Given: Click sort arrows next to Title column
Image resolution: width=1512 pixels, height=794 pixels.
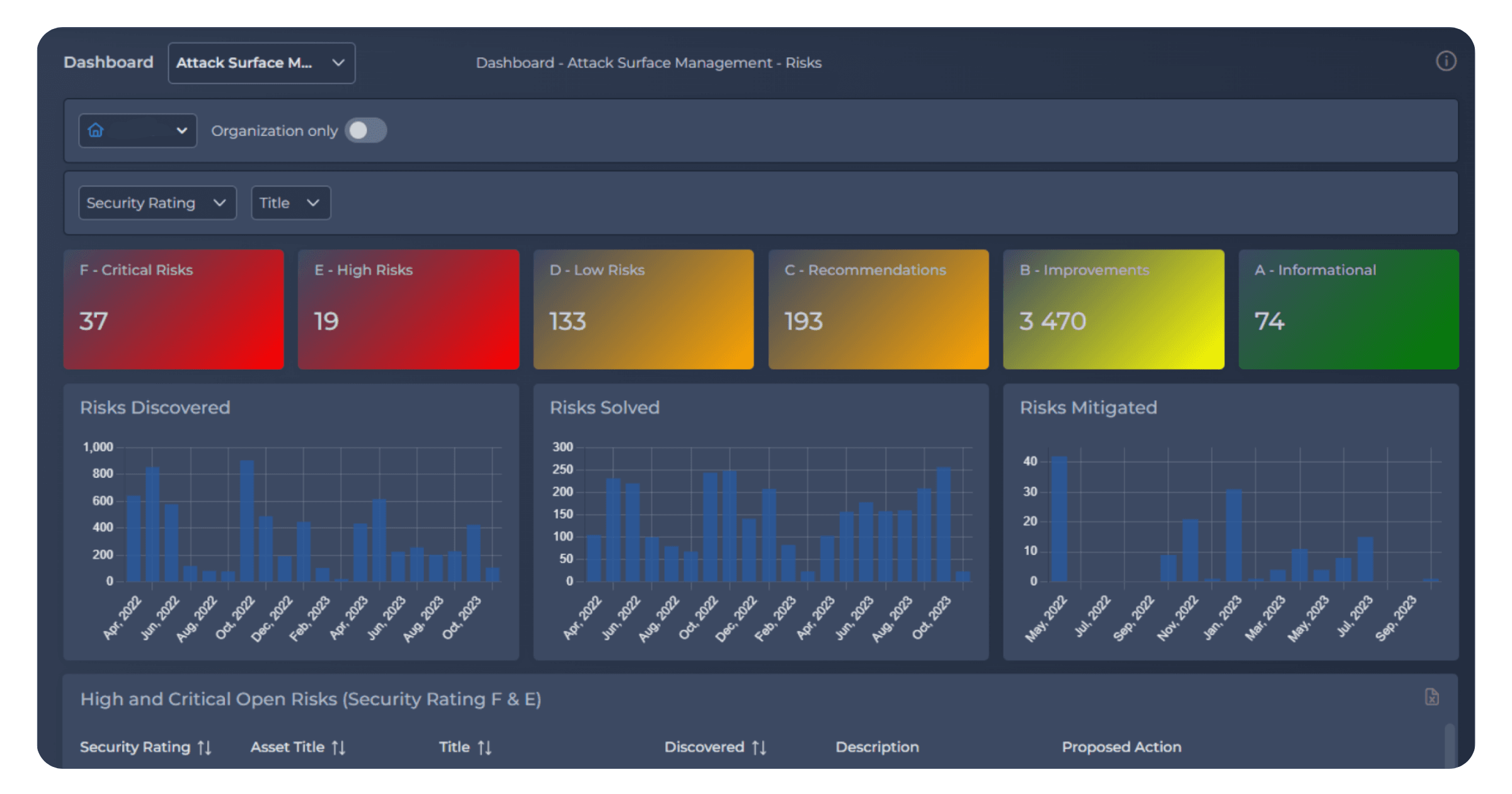Looking at the screenshot, I should pos(484,747).
